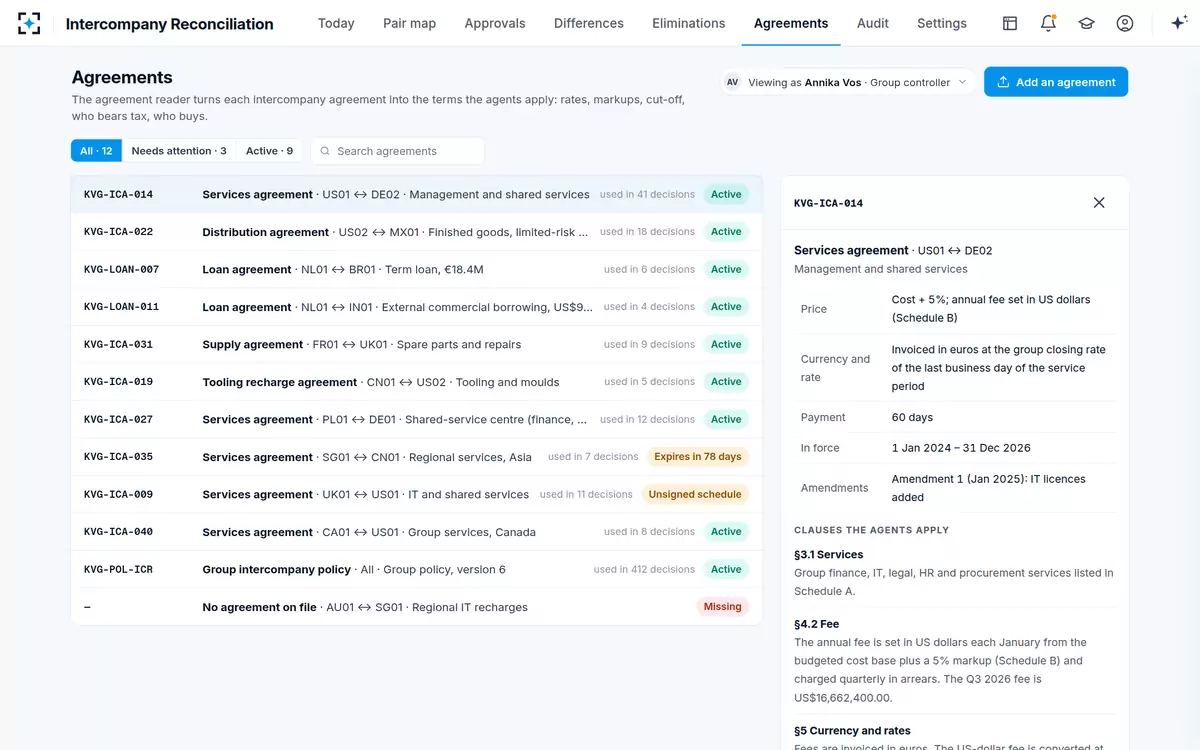Viewport: 1200px width, 750px height.
Task: Click the 'used in 412 decisions' text
Action: (644, 570)
